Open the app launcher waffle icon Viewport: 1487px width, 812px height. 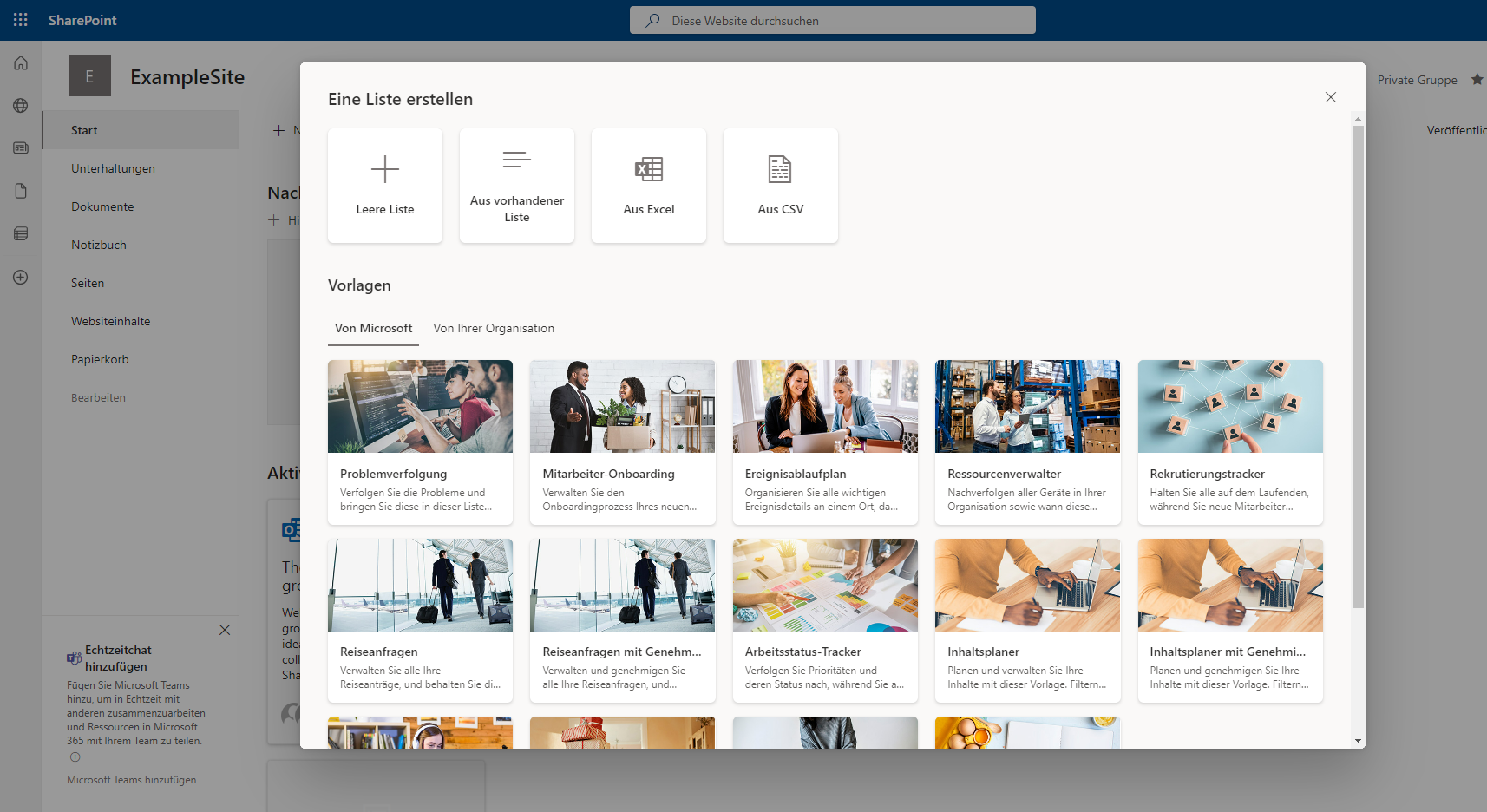point(21,19)
